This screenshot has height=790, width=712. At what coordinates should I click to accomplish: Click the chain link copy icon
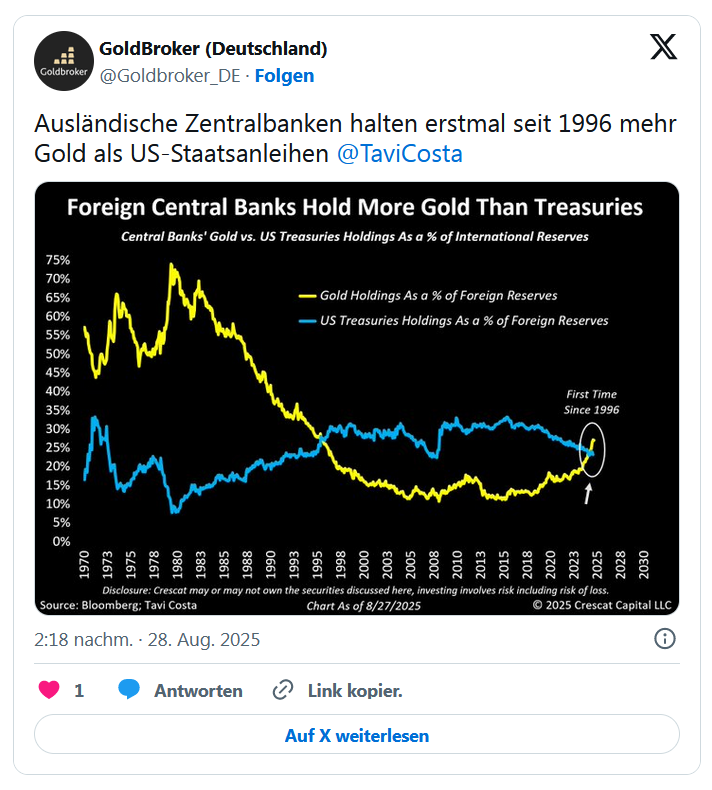pyautogui.click(x=283, y=690)
